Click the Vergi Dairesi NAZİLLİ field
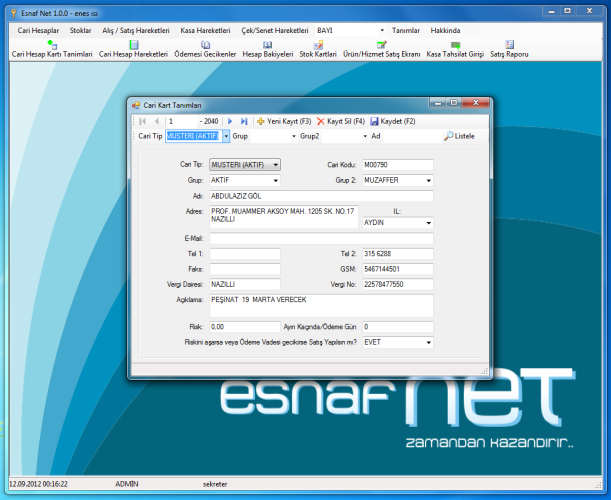This screenshot has width=611, height=500. pyautogui.click(x=245, y=284)
